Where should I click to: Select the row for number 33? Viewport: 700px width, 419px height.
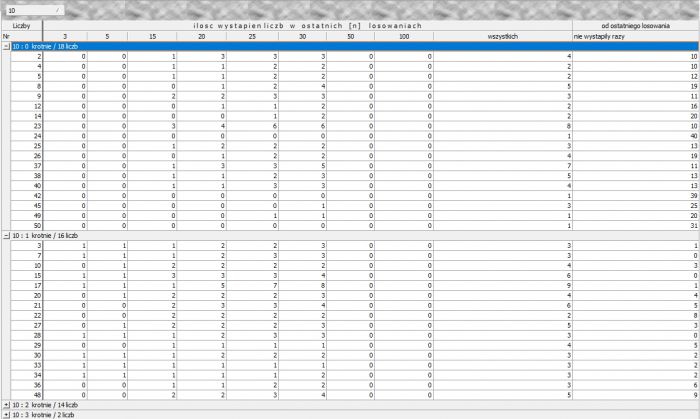[x=354, y=365]
